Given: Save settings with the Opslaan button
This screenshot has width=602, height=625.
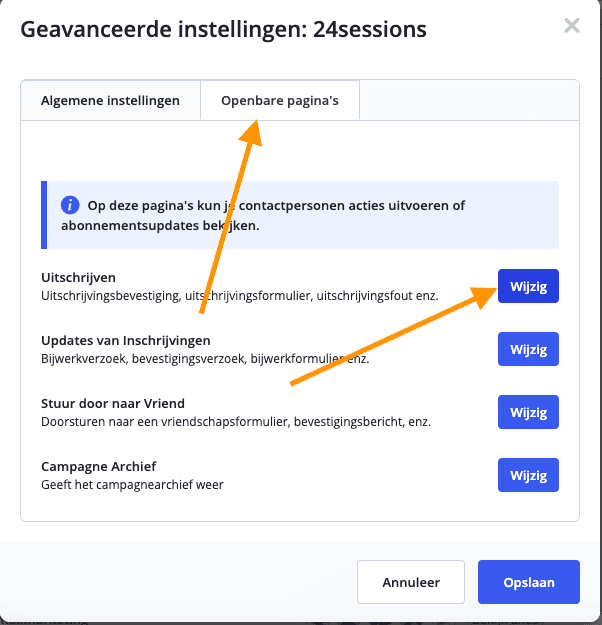Looking at the screenshot, I should point(529,582).
